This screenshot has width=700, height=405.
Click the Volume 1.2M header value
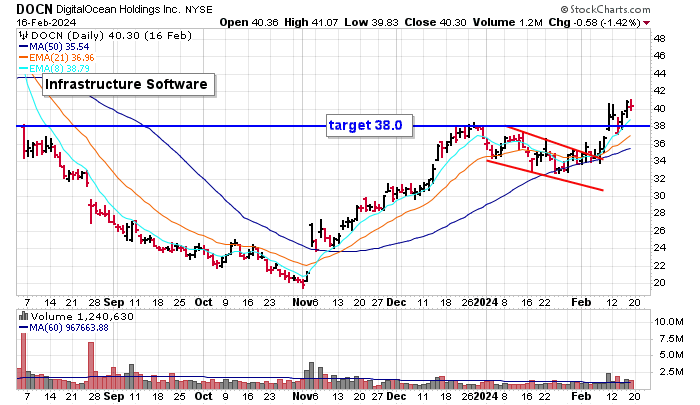[508, 22]
